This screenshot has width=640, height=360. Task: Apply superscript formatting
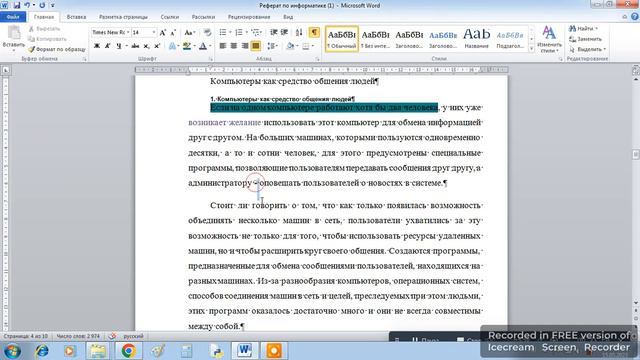157,46
